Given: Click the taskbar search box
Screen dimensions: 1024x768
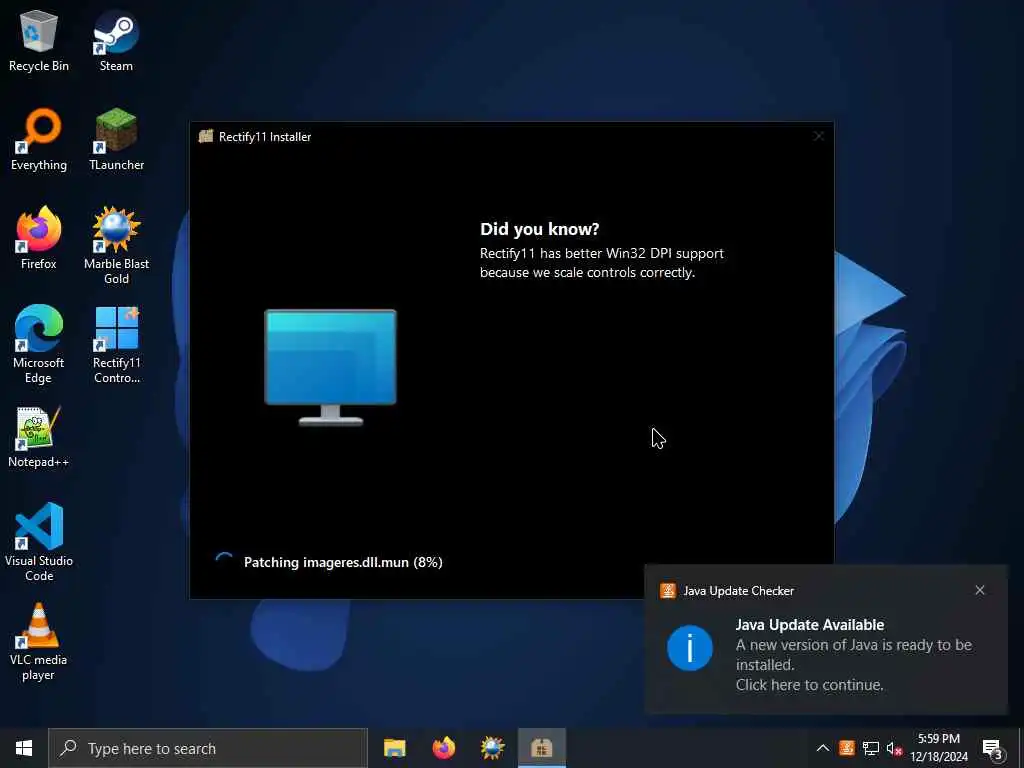Looking at the screenshot, I should pyautogui.click(x=208, y=748).
